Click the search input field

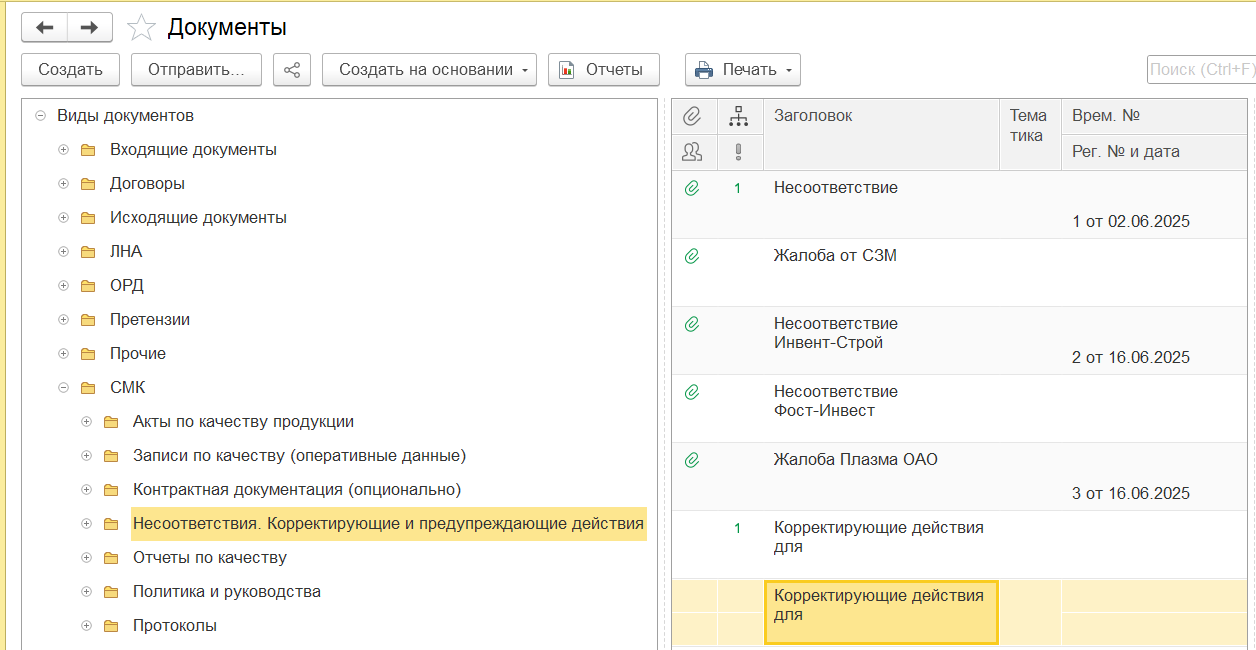1200,70
